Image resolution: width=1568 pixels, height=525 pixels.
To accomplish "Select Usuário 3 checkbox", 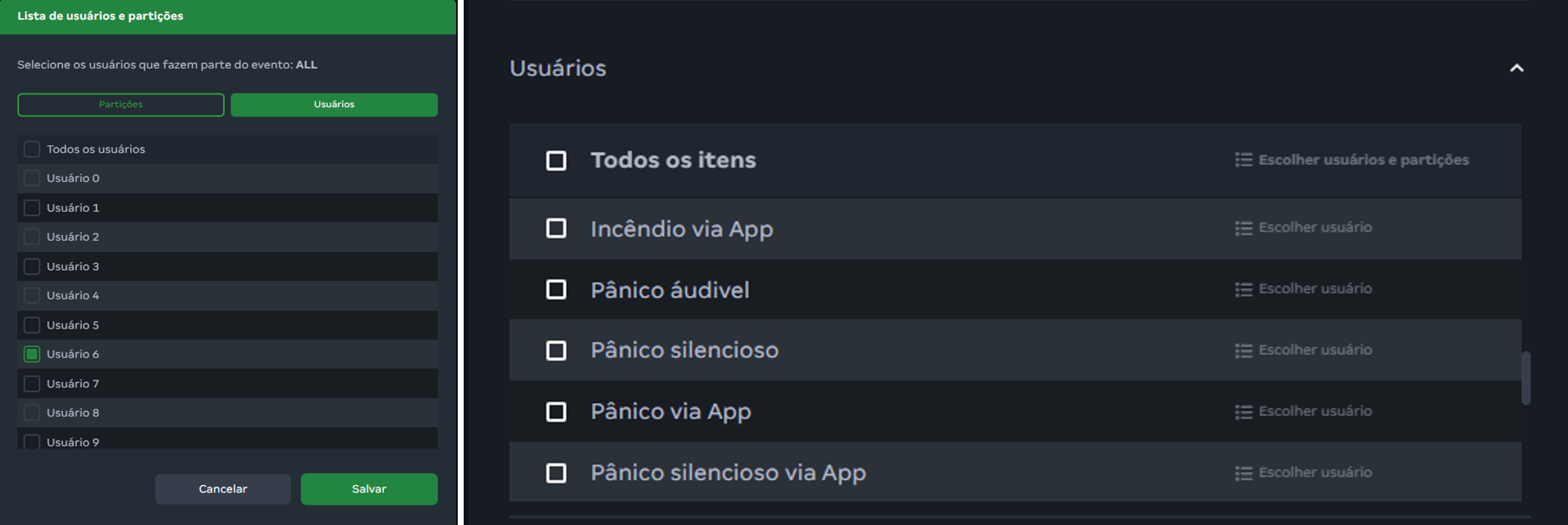I will 32,266.
